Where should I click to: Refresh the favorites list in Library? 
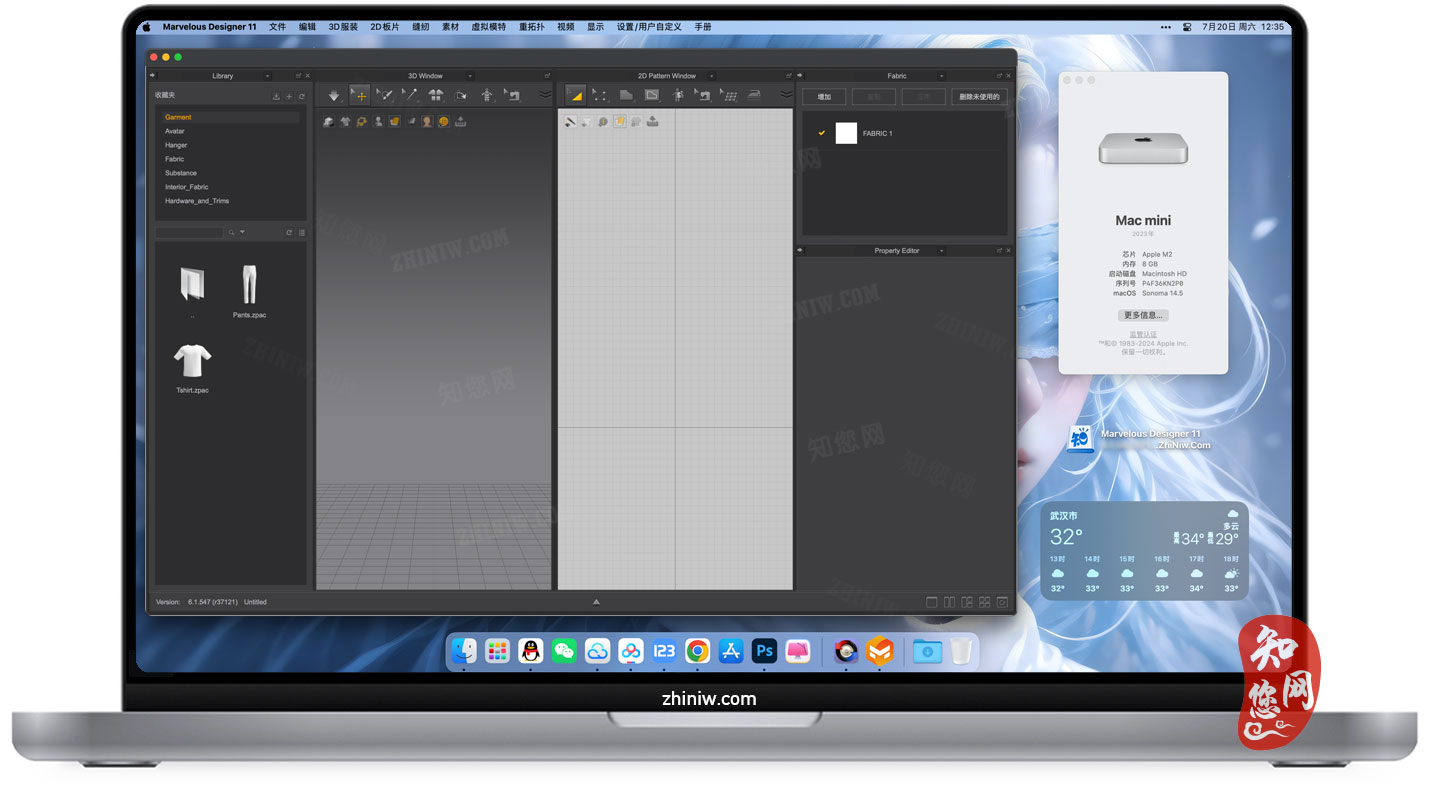click(301, 97)
